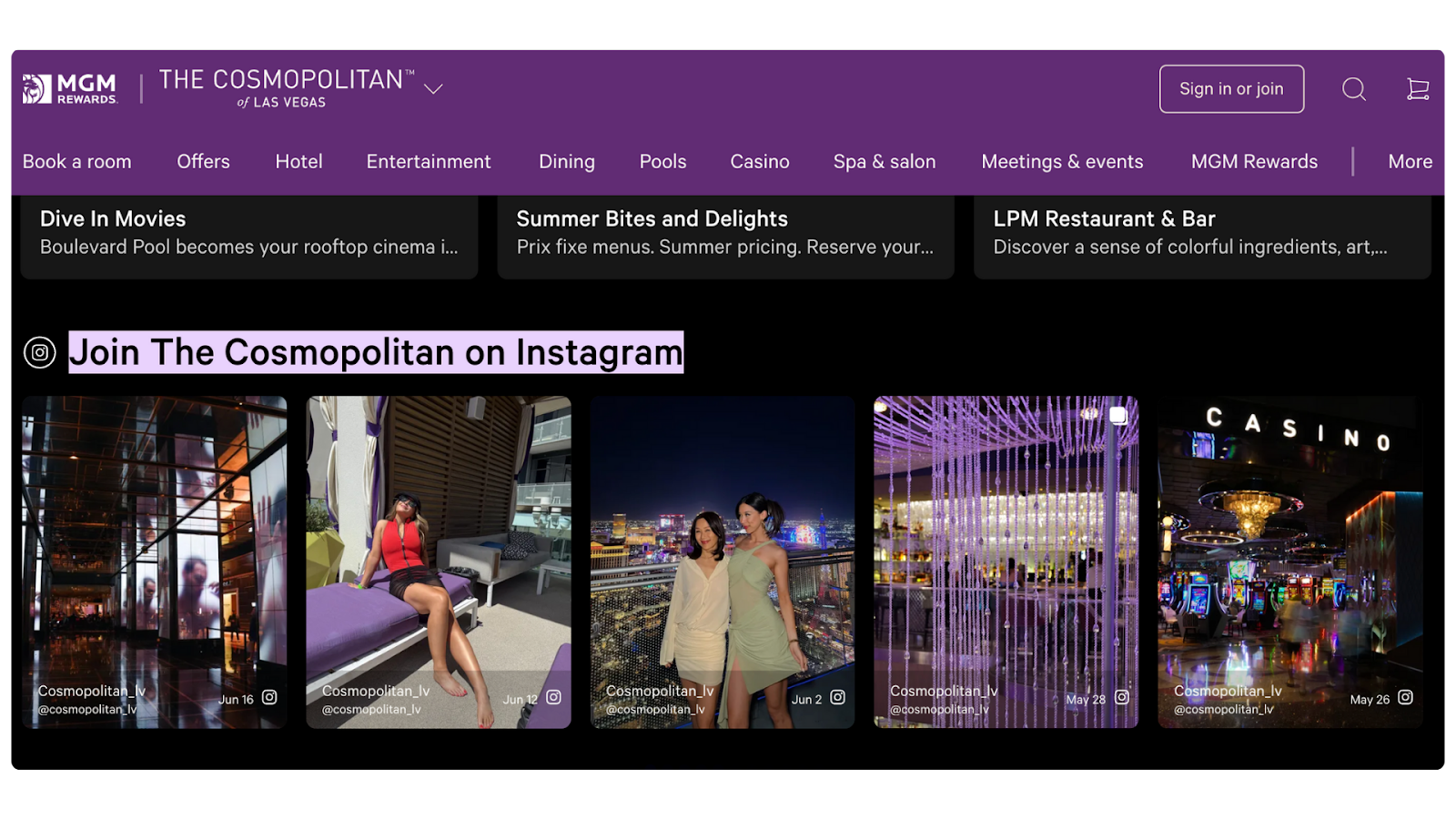
Task: Open the Jun 2 skyline Instagram photo
Action: (723, 561)
